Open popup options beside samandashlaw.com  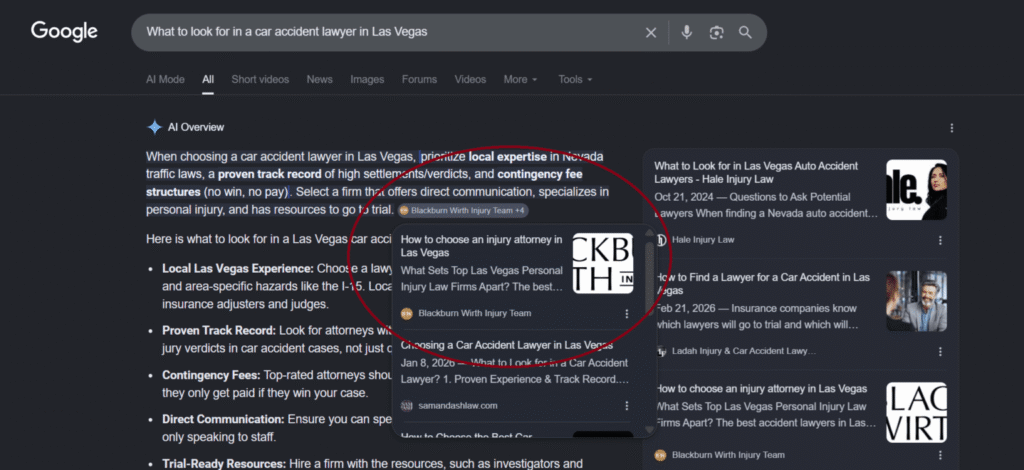tap(626, 406)
